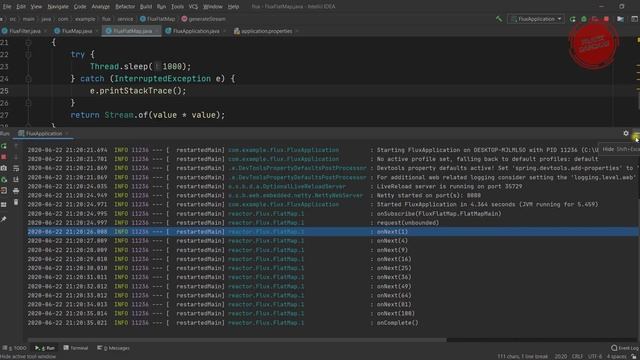
Task: Click the FluxFlatMap breadcrumb
Action: coord(158,19)
